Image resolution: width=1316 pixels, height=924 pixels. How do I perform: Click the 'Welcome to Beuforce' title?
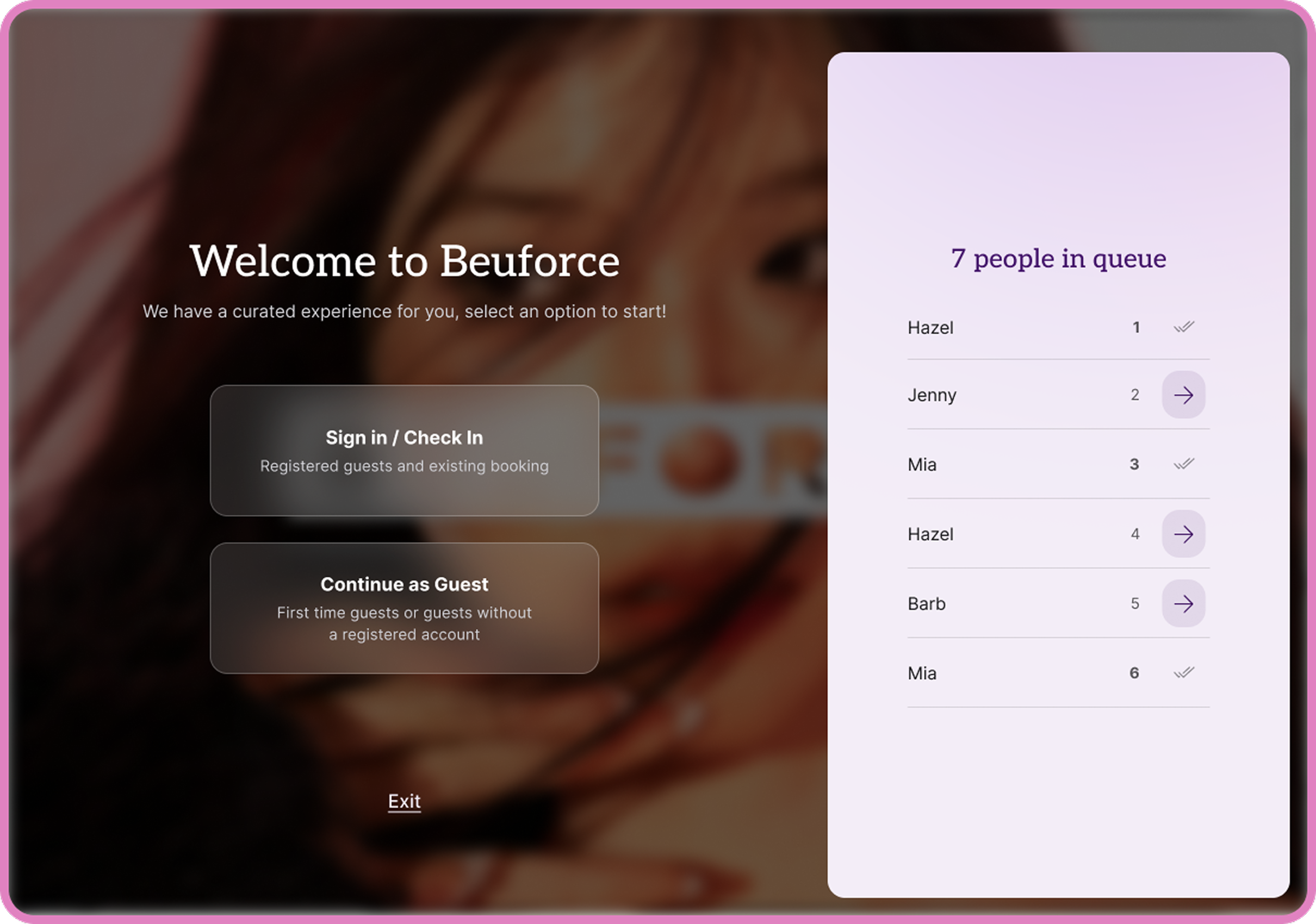(x=404, y=261)
